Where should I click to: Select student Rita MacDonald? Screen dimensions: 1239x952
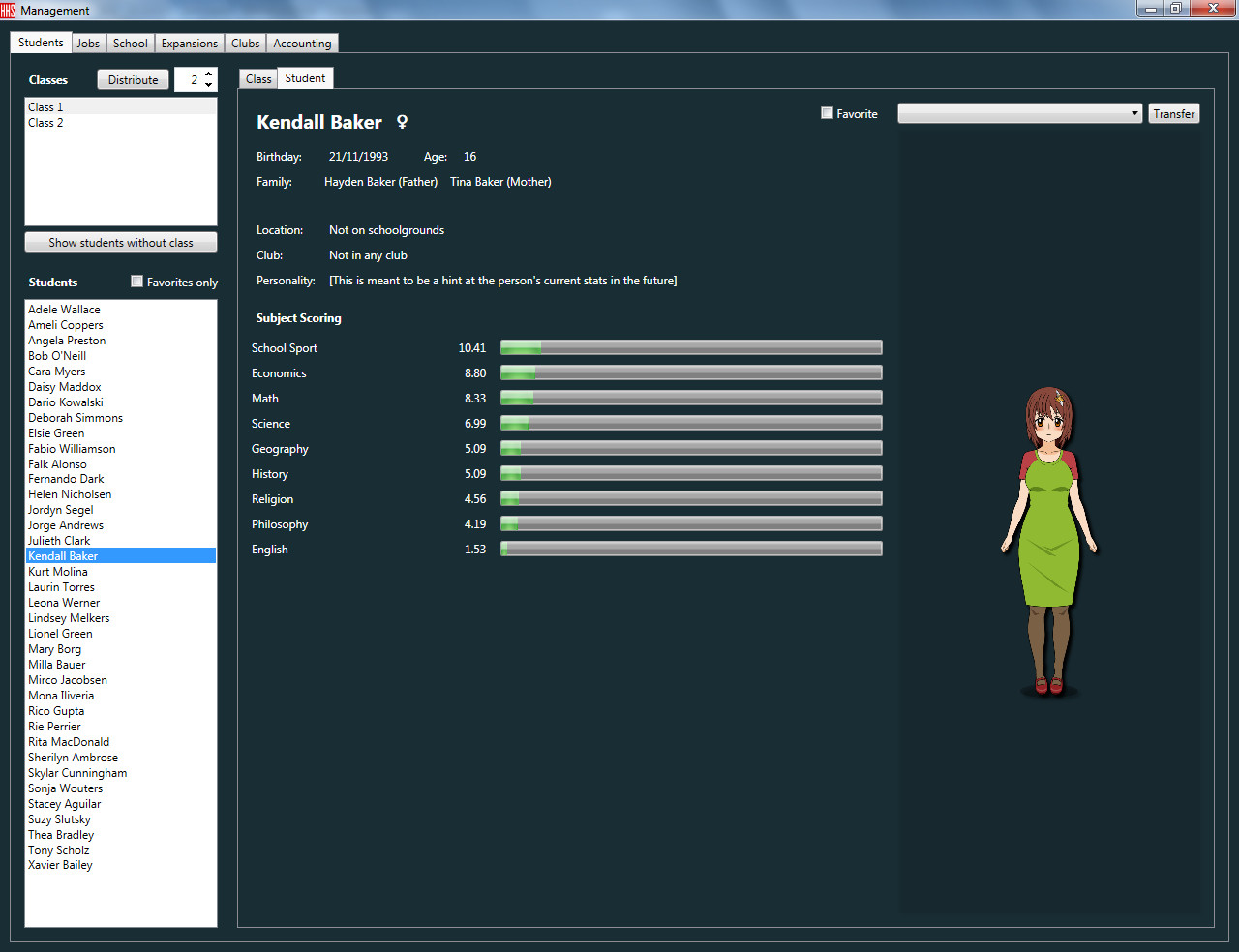121,741
